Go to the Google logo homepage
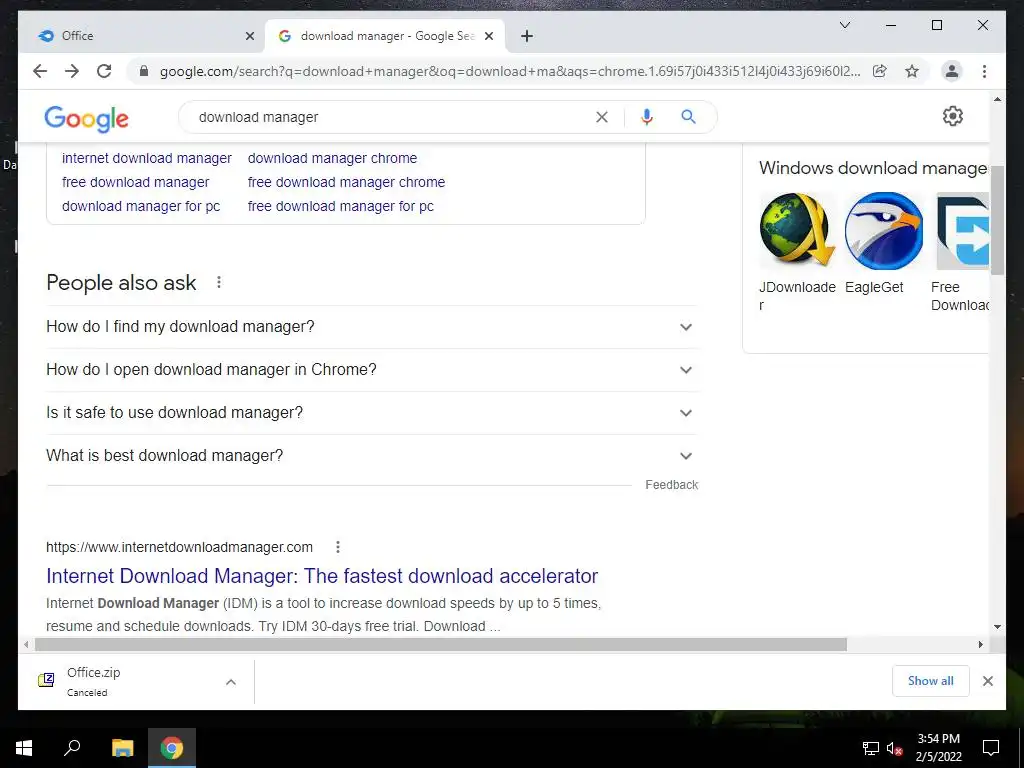Screen dimensions: 1024x768 click(x=86, y=120)
